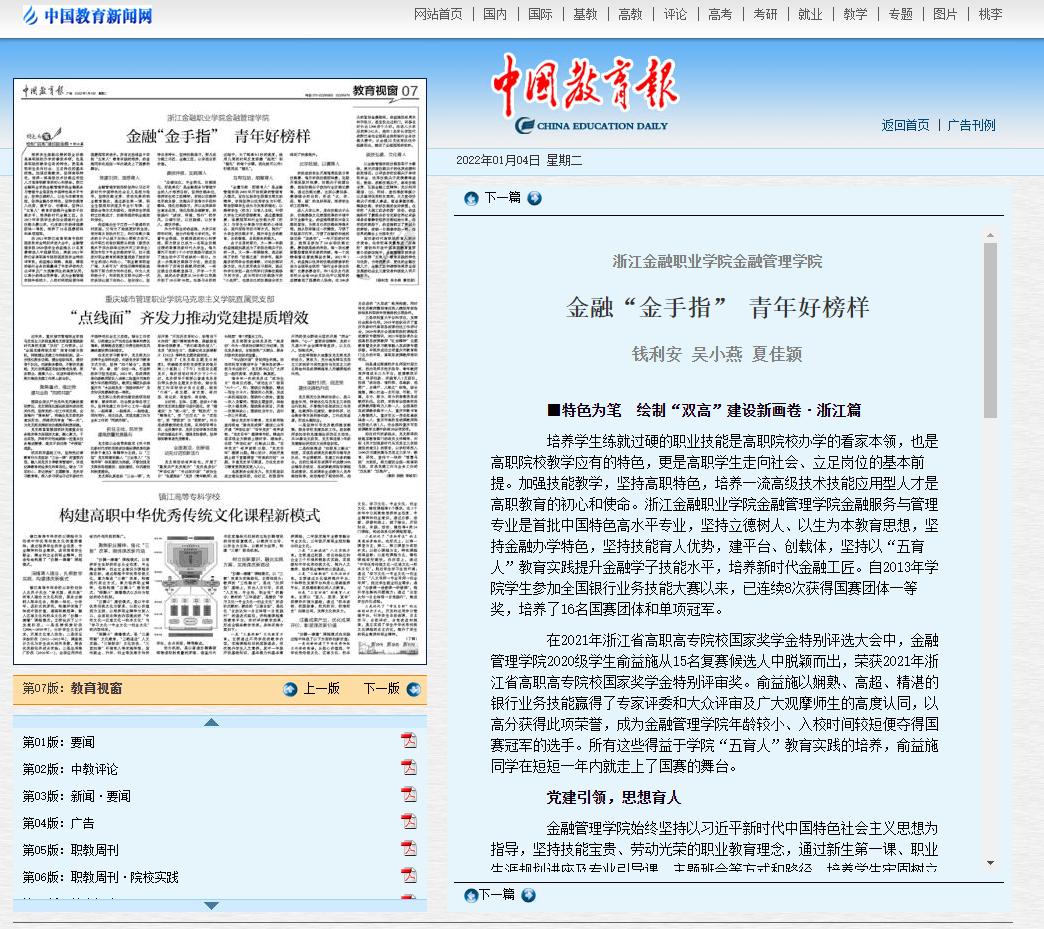Click the 中国教育报 China Education Daily masthead
Viewport: 1044px width, 929px height.
pyautogui.click(x=585, y=93)
